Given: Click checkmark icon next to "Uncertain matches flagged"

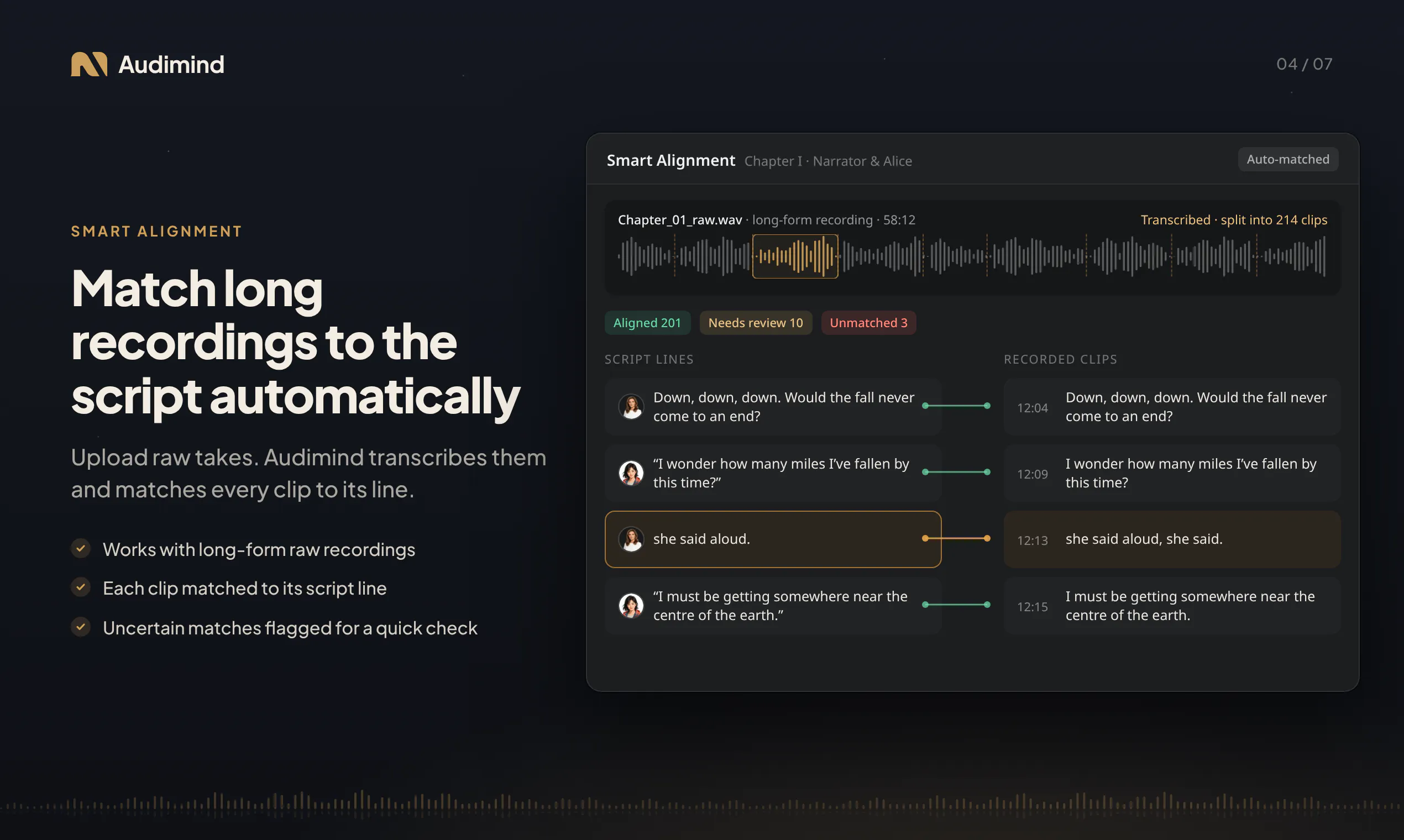Looking at the screenshot, I should [81, 627].
